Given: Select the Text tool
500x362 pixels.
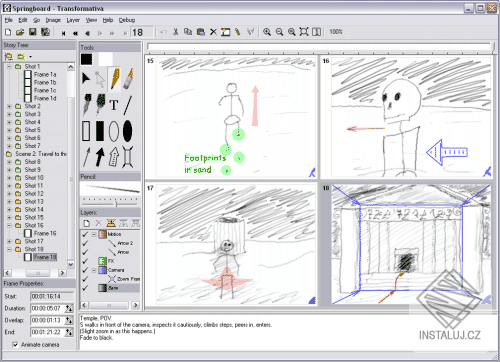Looking at the screenshot, I should click(114, 105).
